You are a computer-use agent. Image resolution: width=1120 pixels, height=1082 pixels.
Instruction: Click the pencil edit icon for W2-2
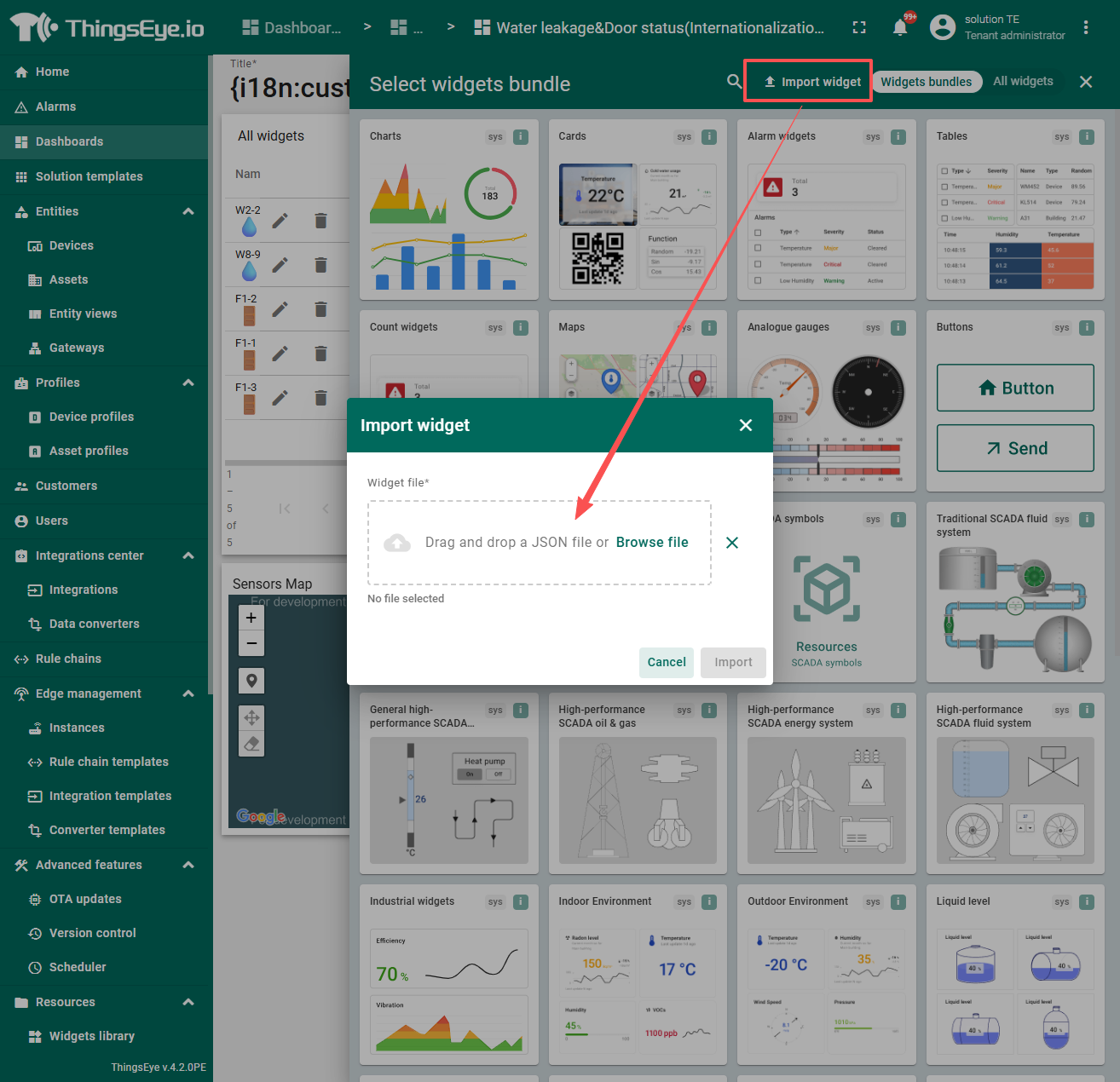pos(280,222)
